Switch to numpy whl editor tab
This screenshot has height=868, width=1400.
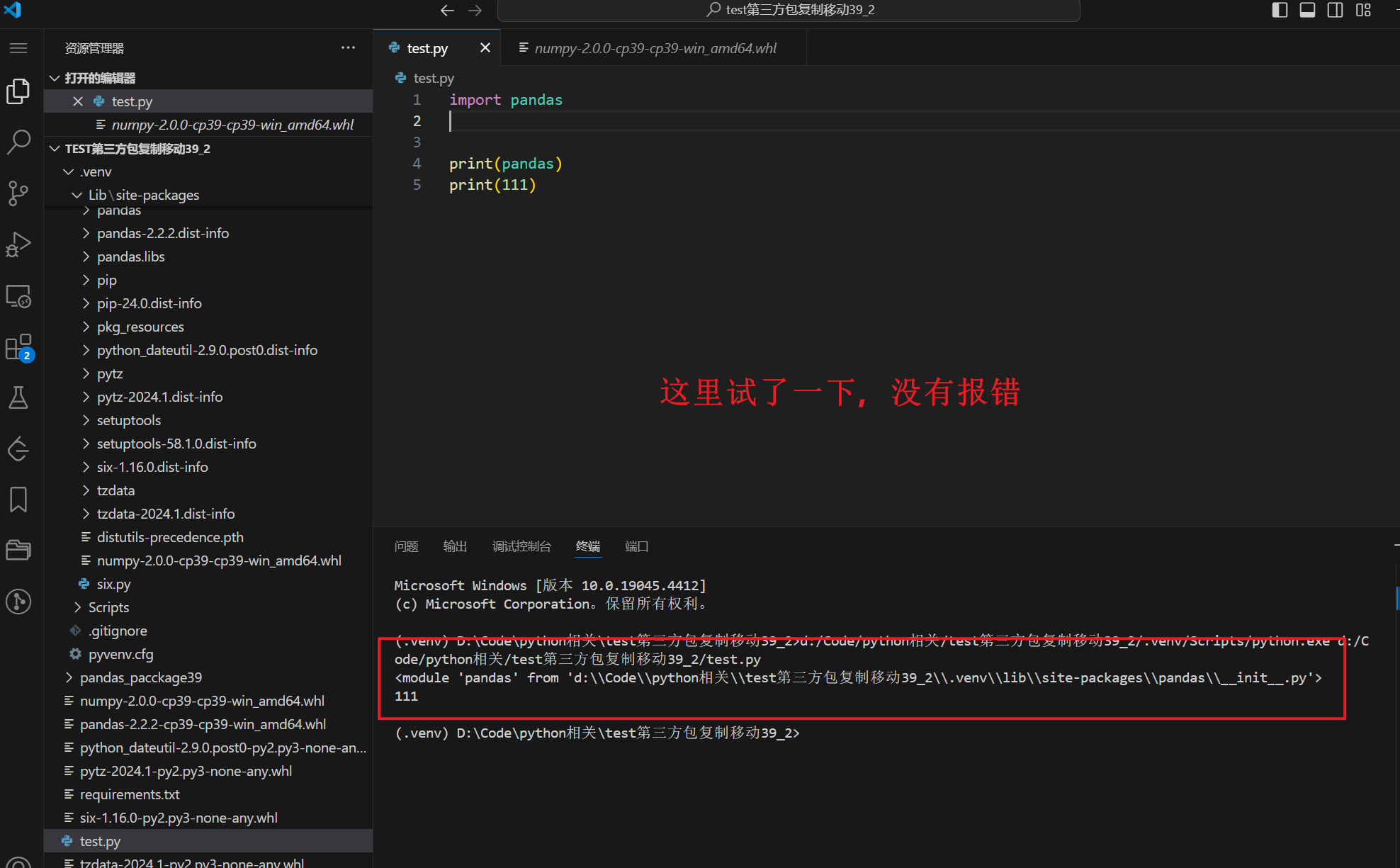pyautogui.click(x=653, y=47)
